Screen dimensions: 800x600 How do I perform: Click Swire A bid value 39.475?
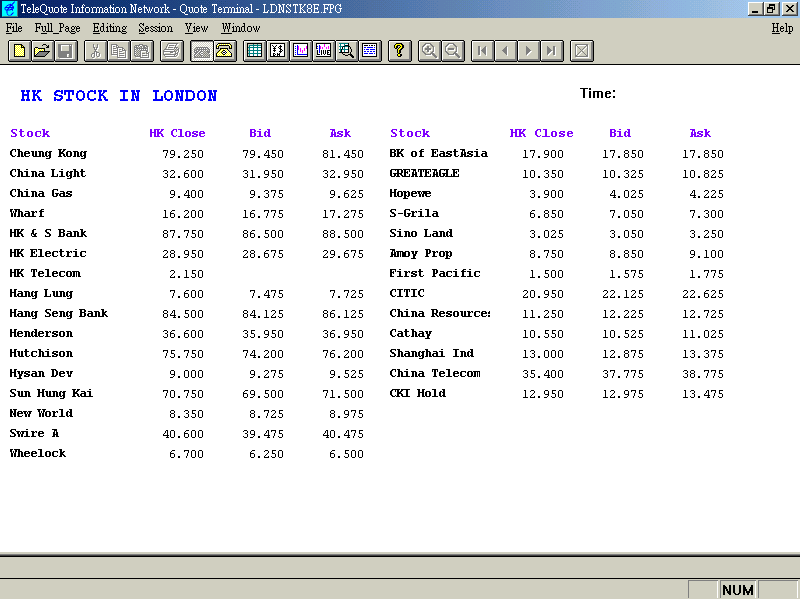pos(263,434)
